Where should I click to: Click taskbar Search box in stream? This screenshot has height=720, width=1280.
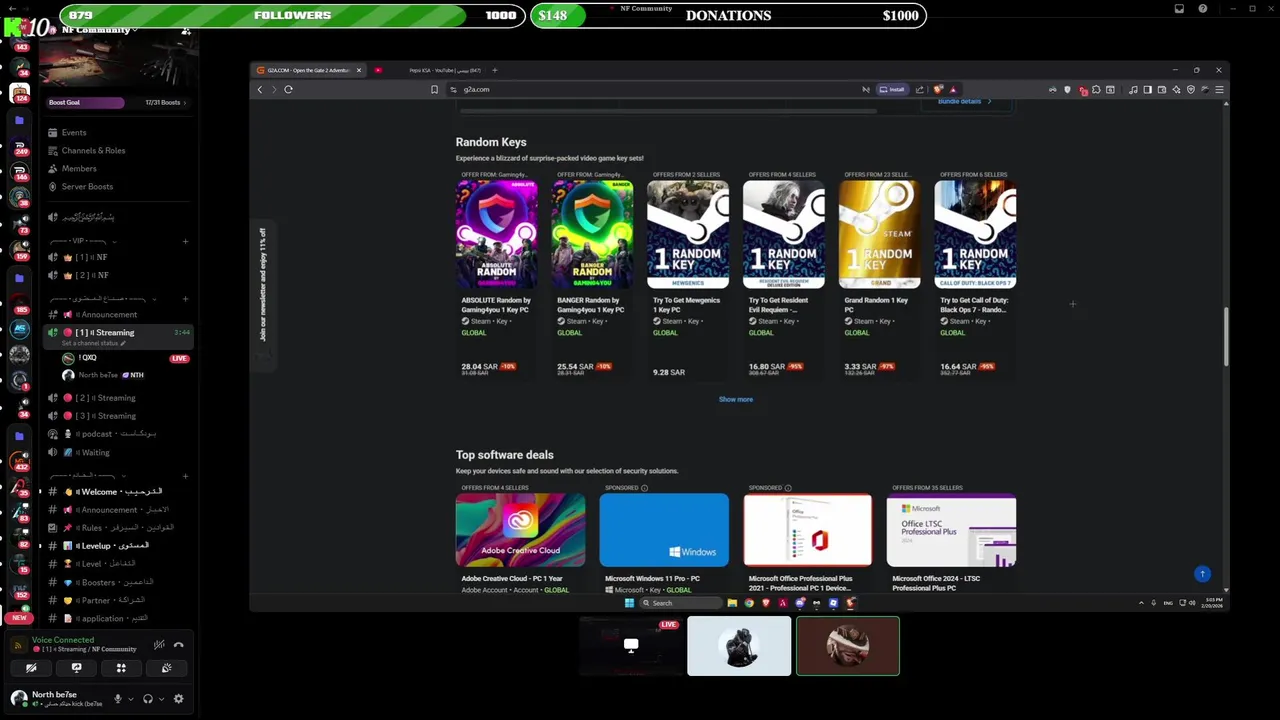(x=681, y=603)
